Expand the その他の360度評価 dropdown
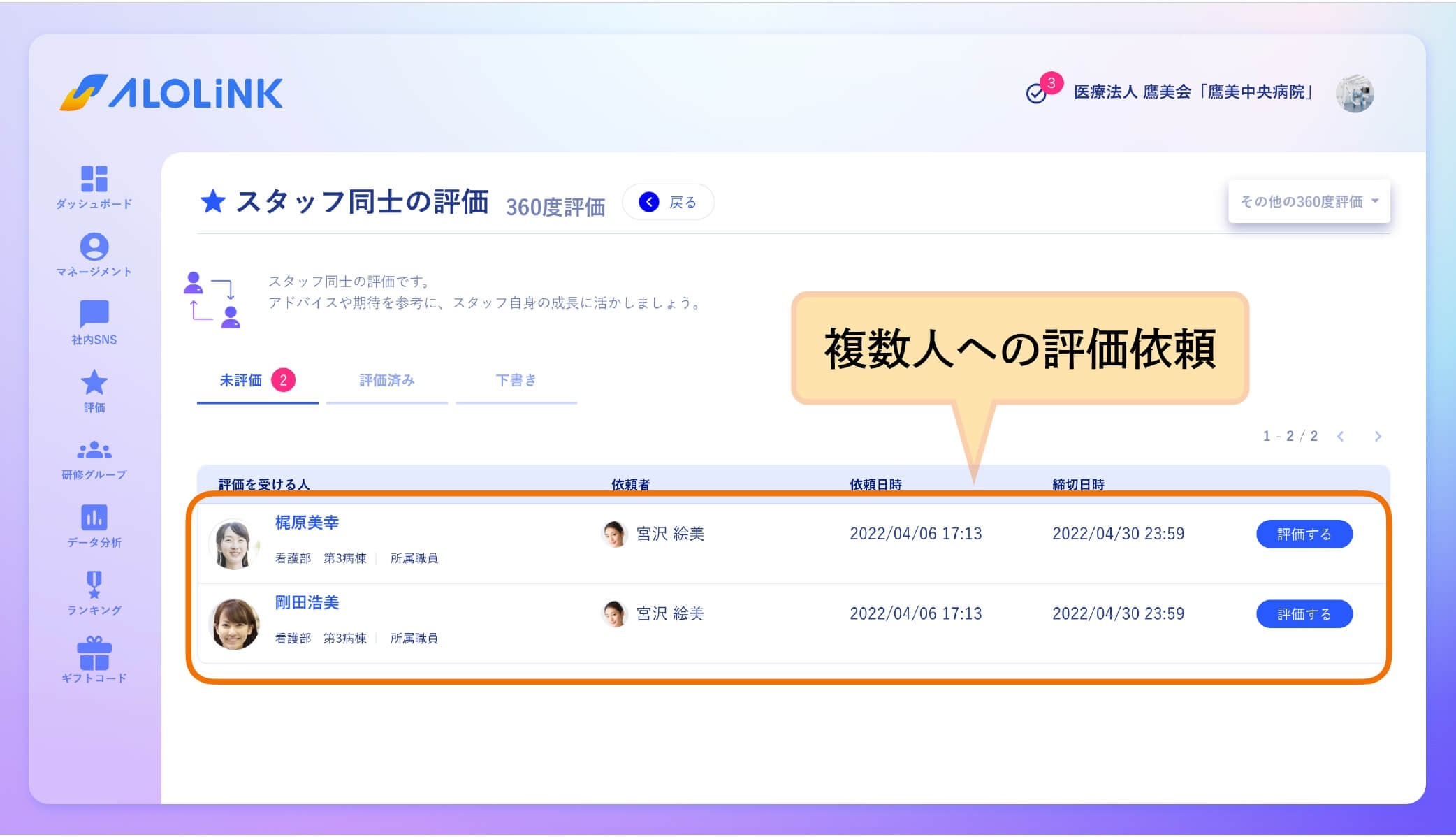 click(x=1309, y=201)
